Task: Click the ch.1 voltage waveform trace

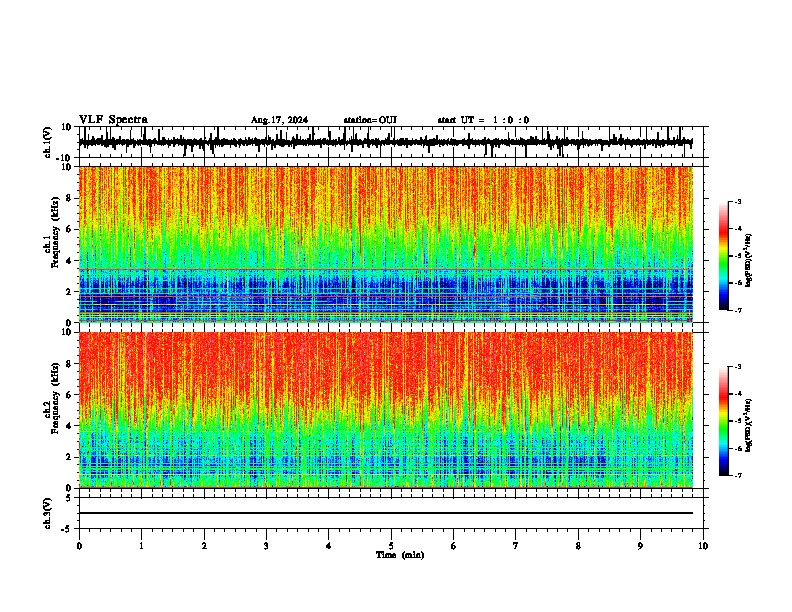Action: coord(386,142)
